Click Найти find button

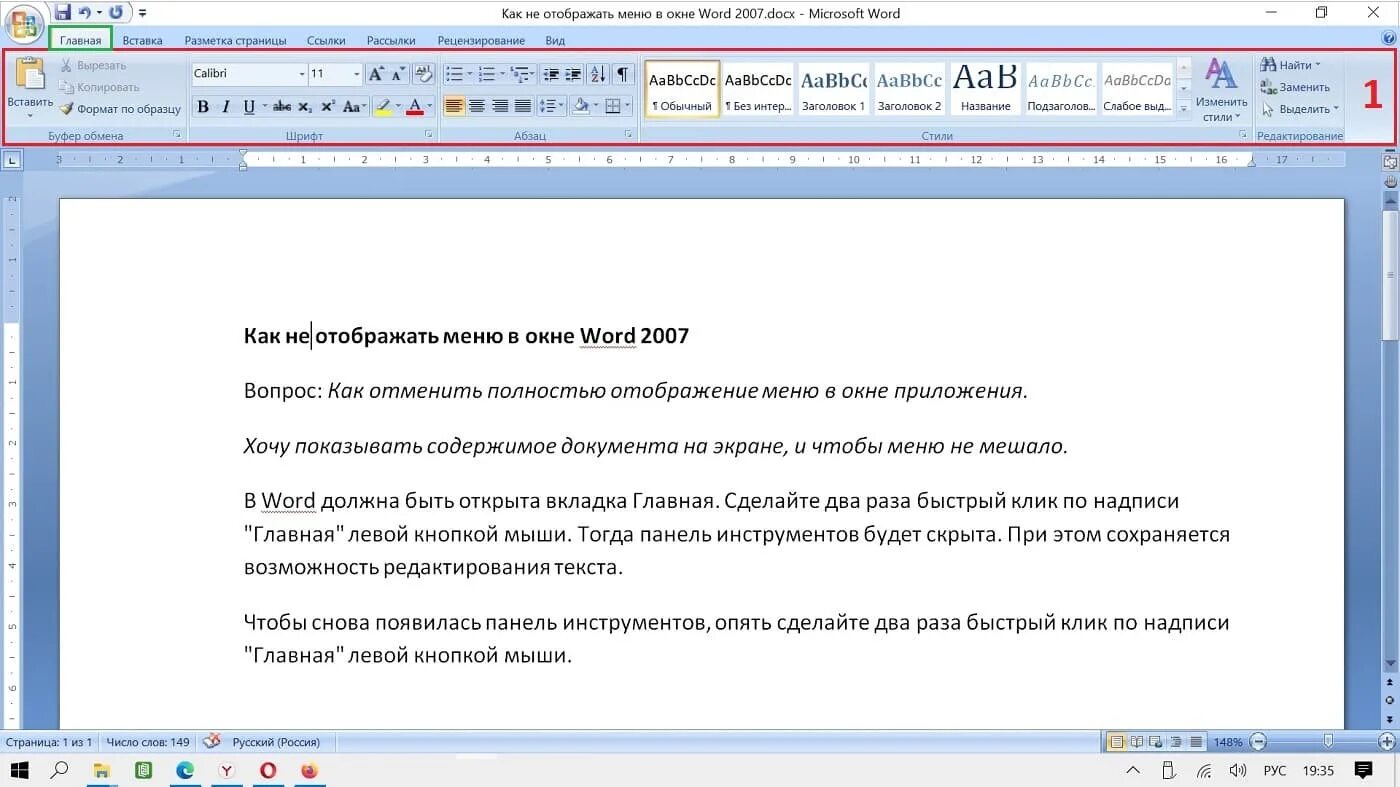click(x=1291, y=65)
